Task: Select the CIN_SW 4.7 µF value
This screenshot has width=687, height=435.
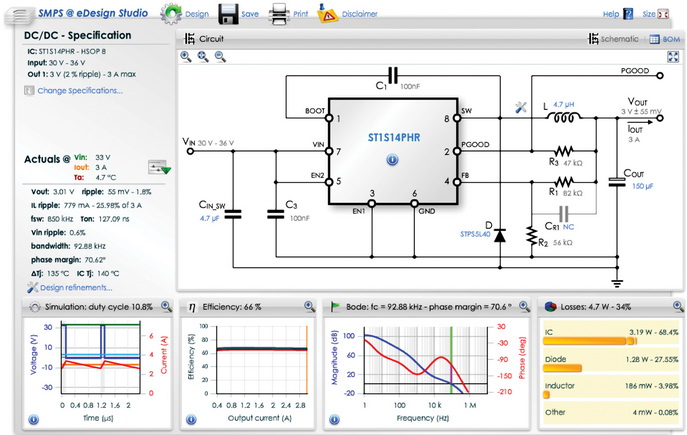Action: pos(209,218)
